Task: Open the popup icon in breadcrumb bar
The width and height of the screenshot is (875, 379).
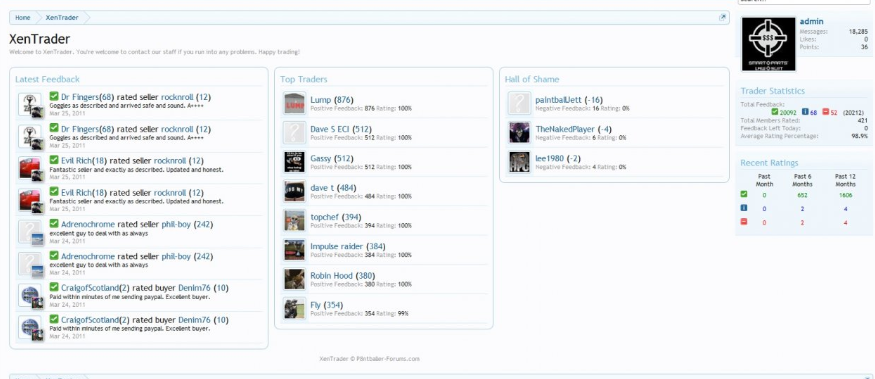Action: (723, 17)
